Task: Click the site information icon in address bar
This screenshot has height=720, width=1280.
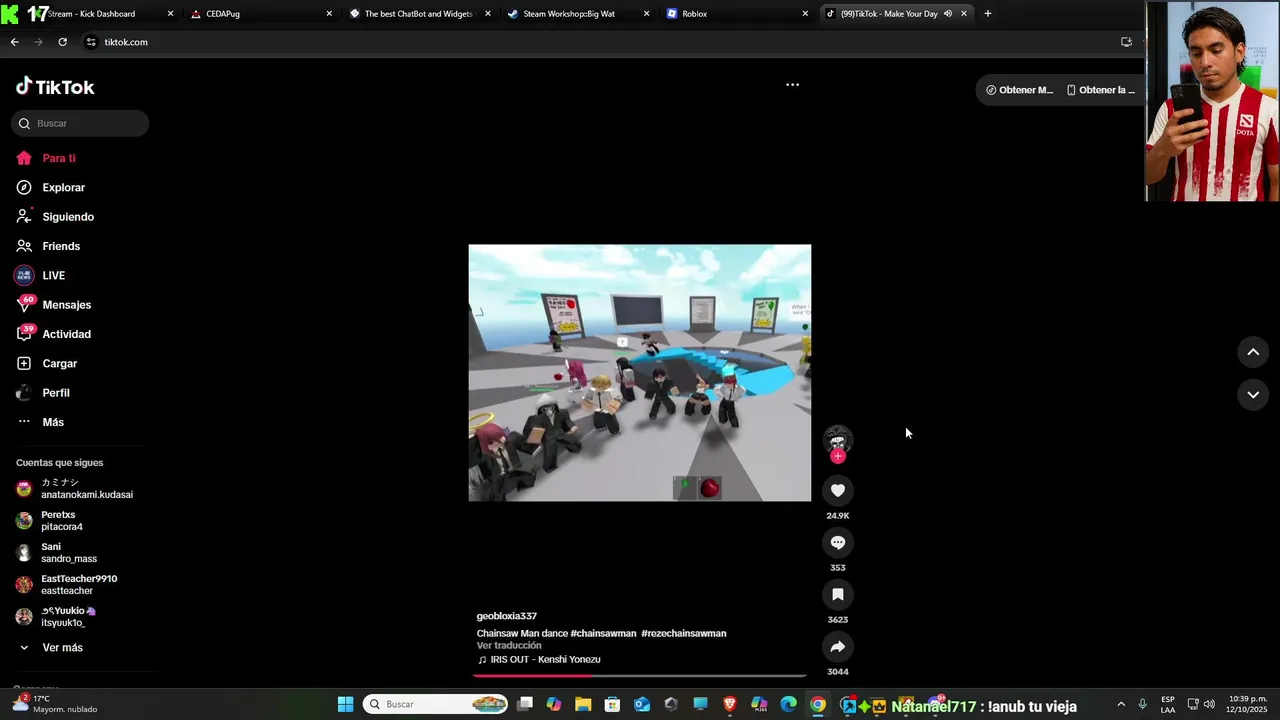Action: [x=91, y=42]
